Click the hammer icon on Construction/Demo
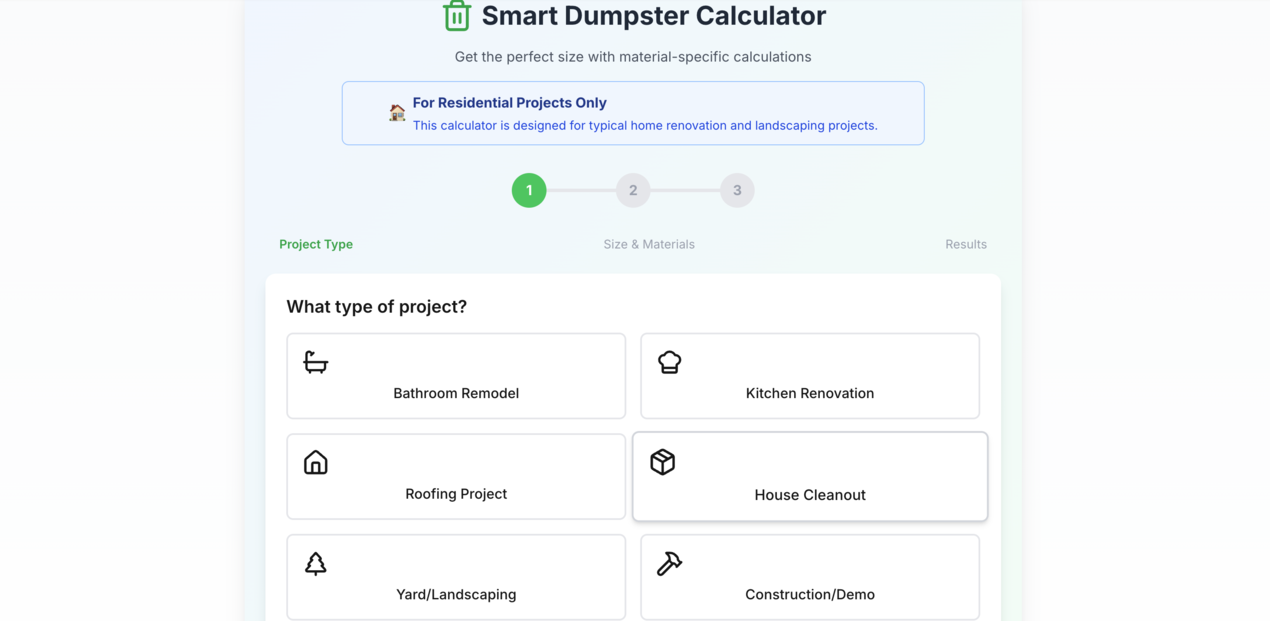1270x621 pixels. point(670,563)
